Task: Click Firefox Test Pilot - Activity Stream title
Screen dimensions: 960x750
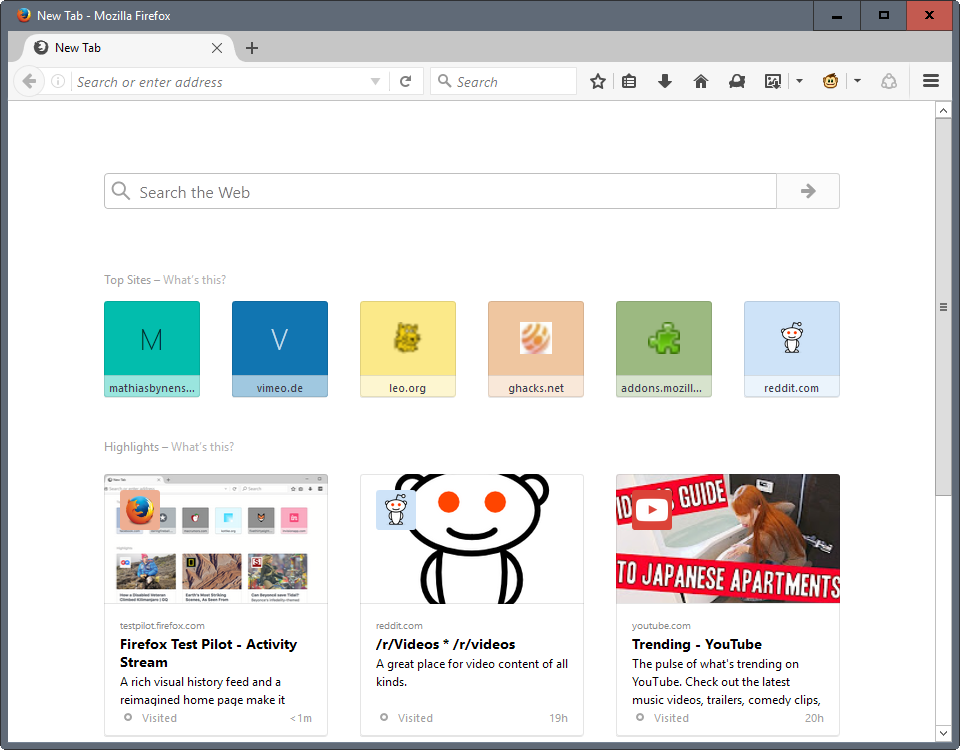Action: click(208, 653)
